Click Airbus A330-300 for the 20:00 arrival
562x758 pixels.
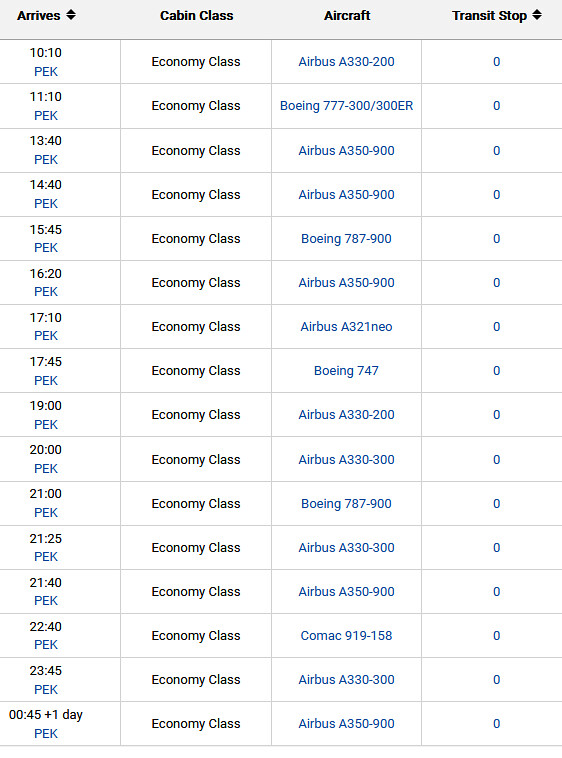point(346,460)
